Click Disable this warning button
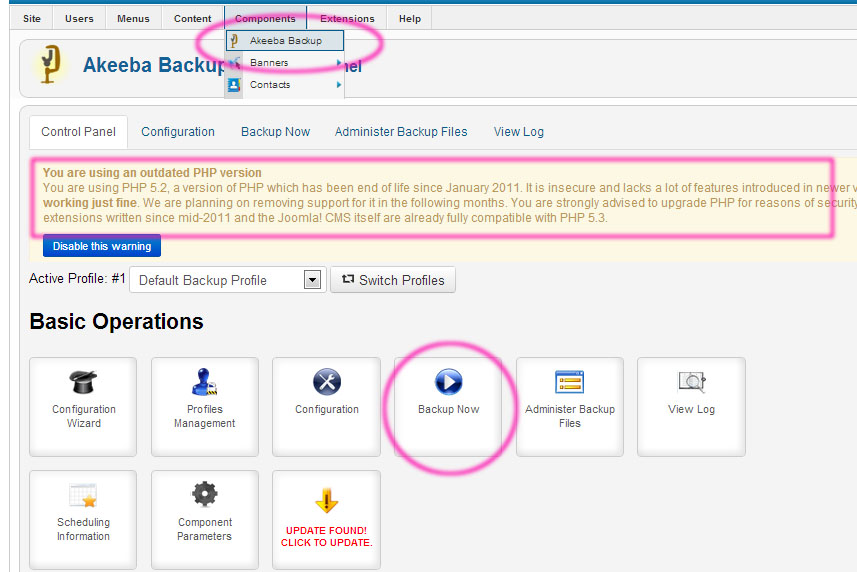The height and width of the screenshot is (572, 857). click(x=102, y=246)
